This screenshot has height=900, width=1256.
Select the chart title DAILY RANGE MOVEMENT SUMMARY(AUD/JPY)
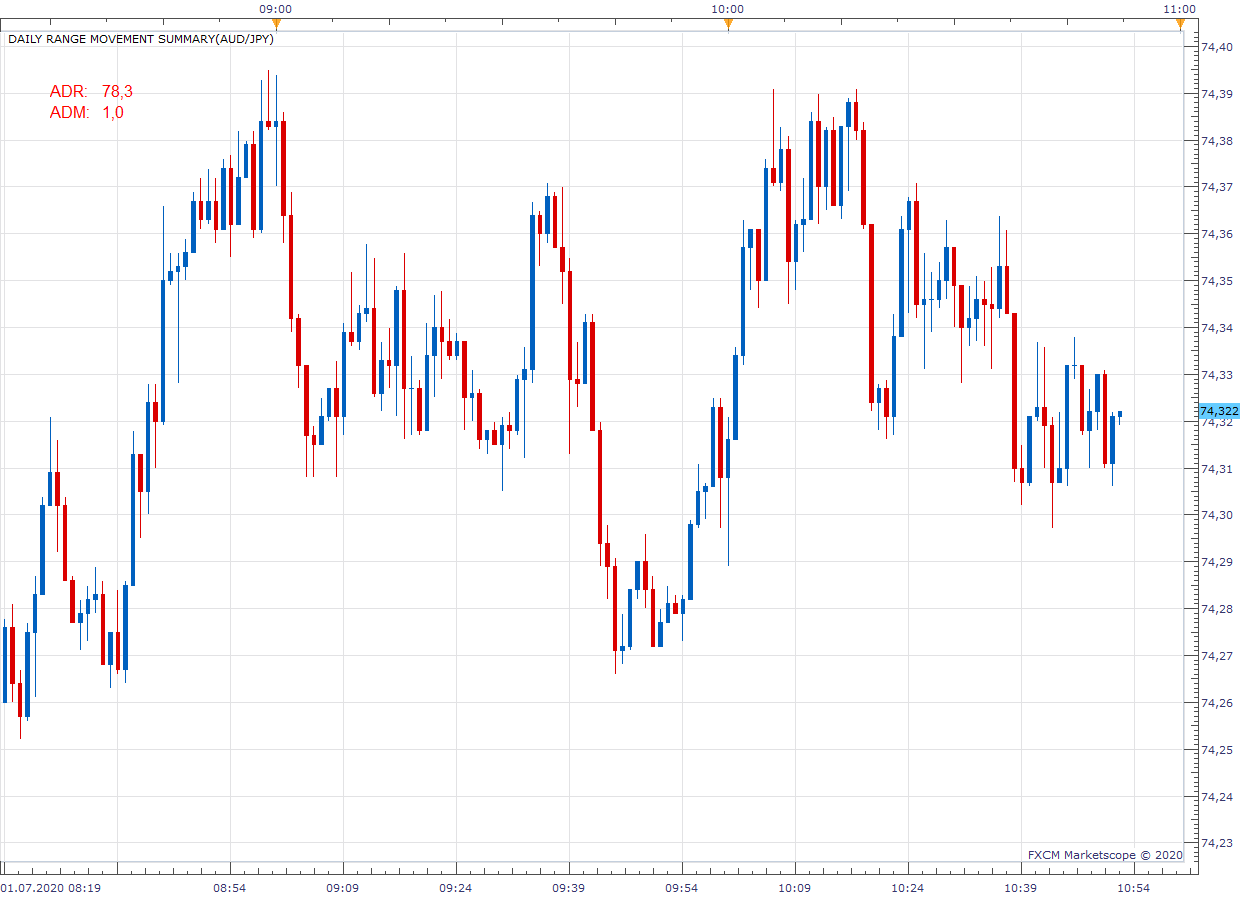click(141, 39)
